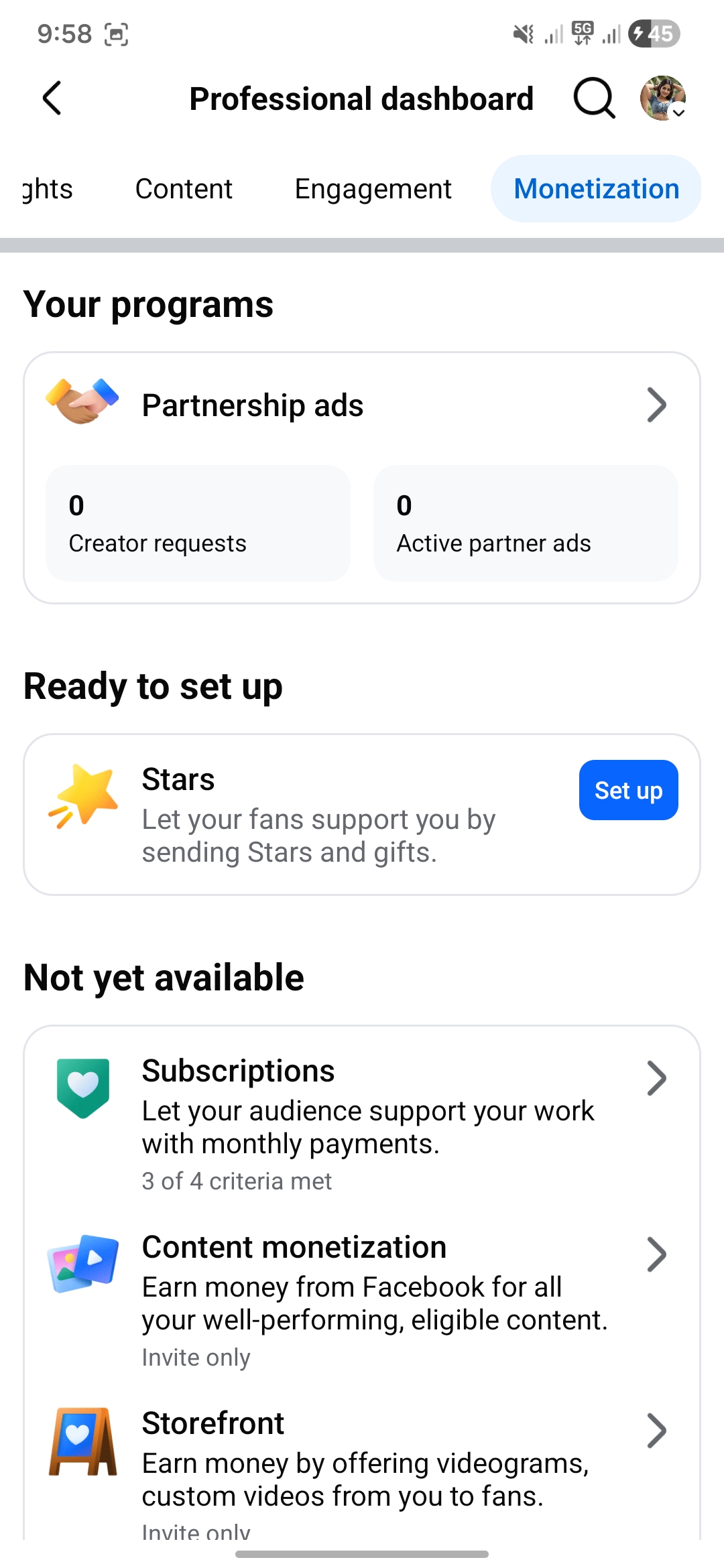Open profile switcher avatar dropdown
Viewport: 724px width, 1568px height.
coord(663,99)
